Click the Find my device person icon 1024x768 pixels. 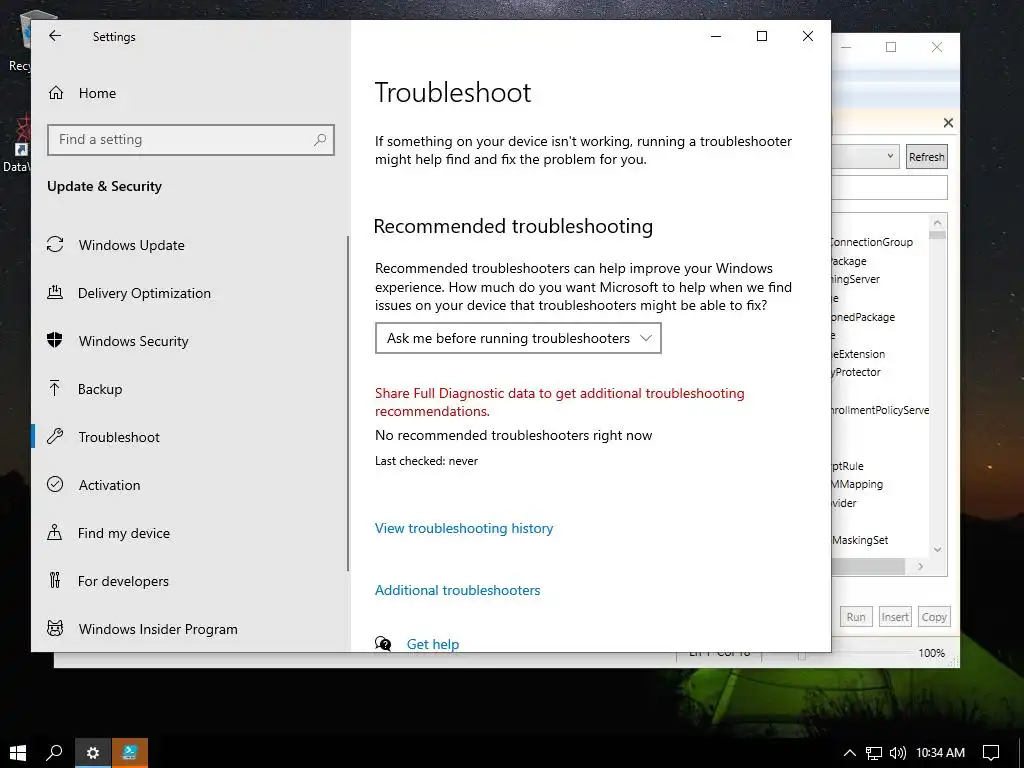[55, 532]
